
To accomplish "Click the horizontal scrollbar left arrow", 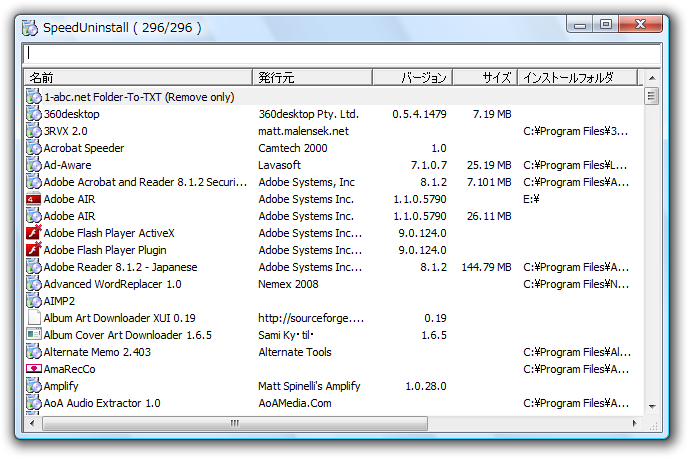I will tap(32, 423).
